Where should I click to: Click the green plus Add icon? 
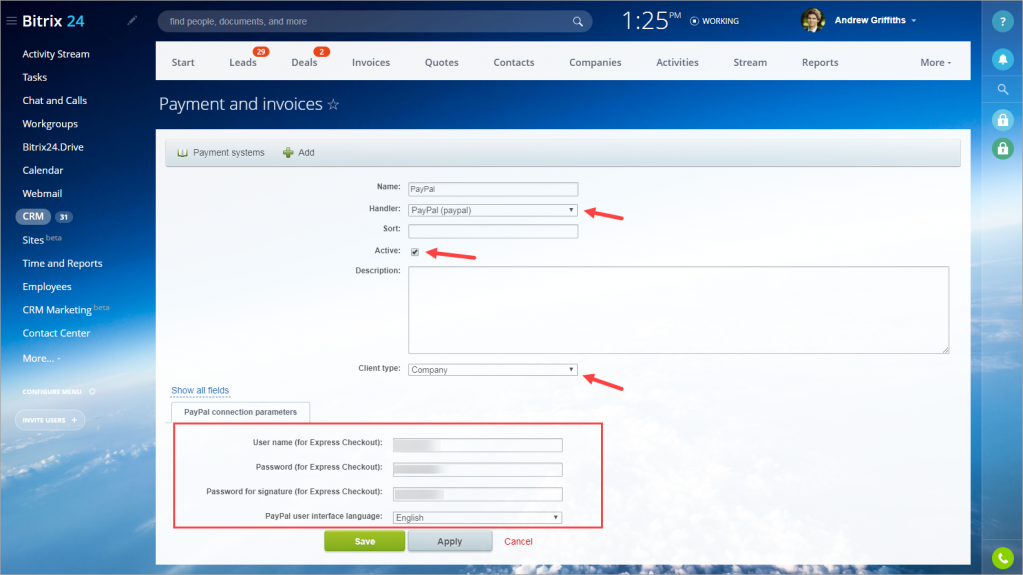[x=288, y=153]
